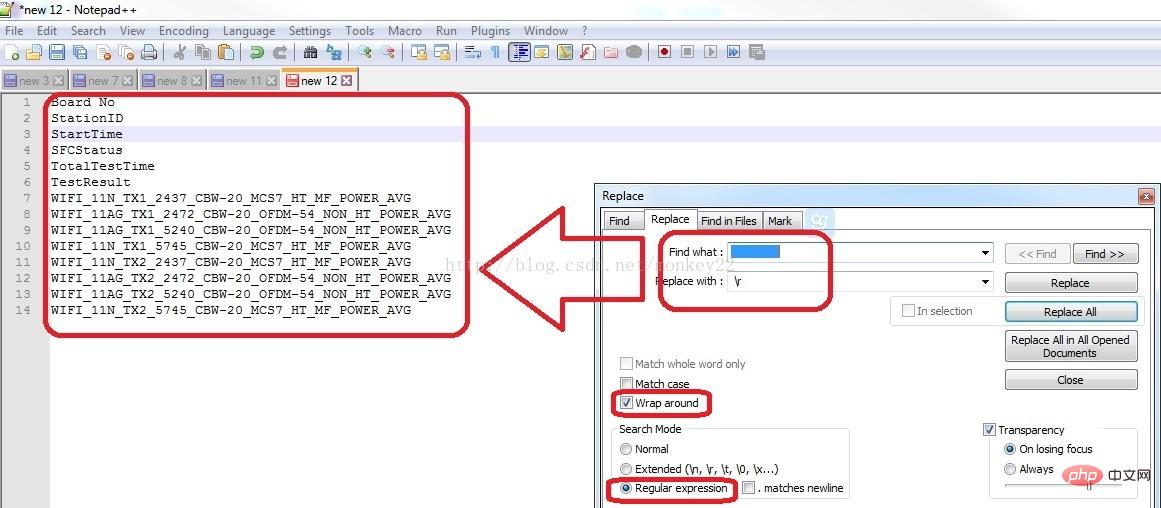
Task: Switch to the new 3 document tab
Action: point(34,81)
